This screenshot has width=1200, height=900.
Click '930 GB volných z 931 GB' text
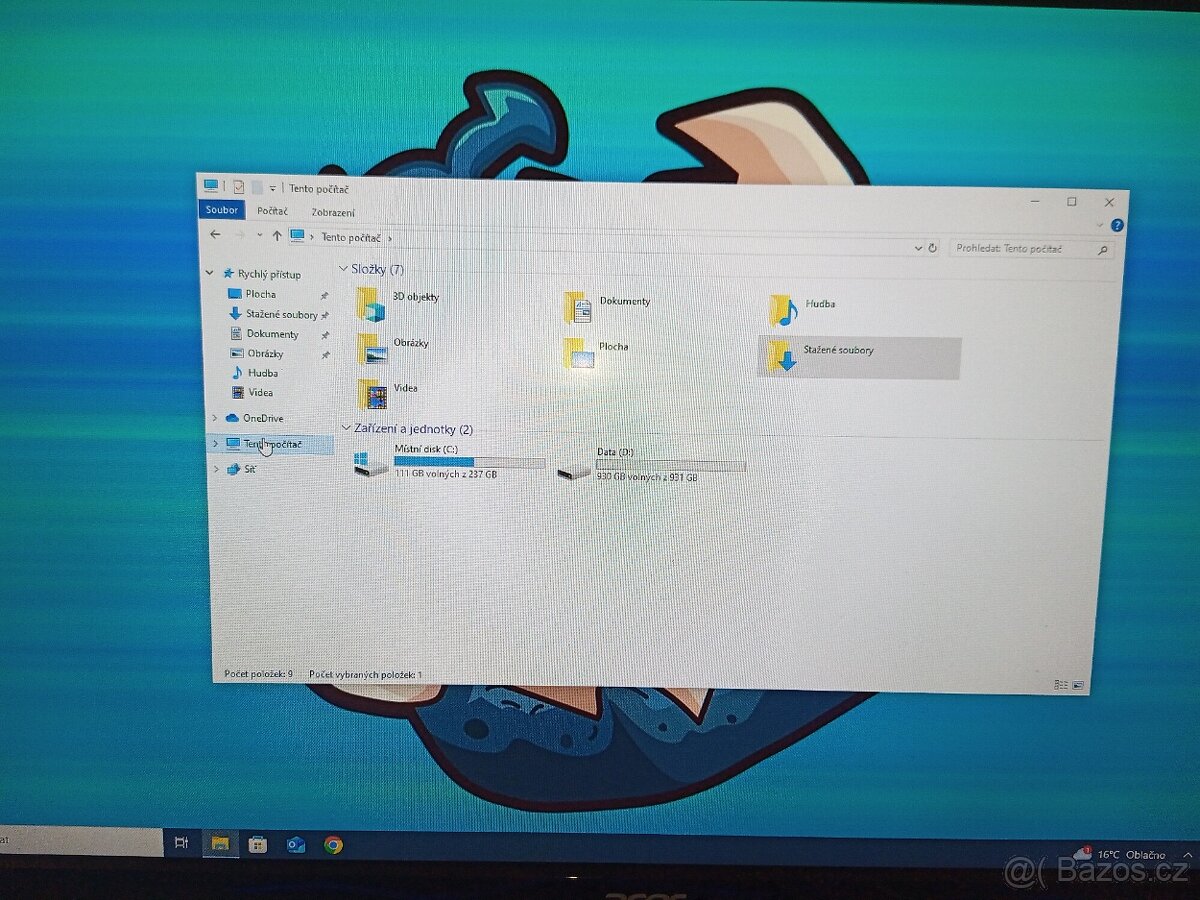point(647,477)
